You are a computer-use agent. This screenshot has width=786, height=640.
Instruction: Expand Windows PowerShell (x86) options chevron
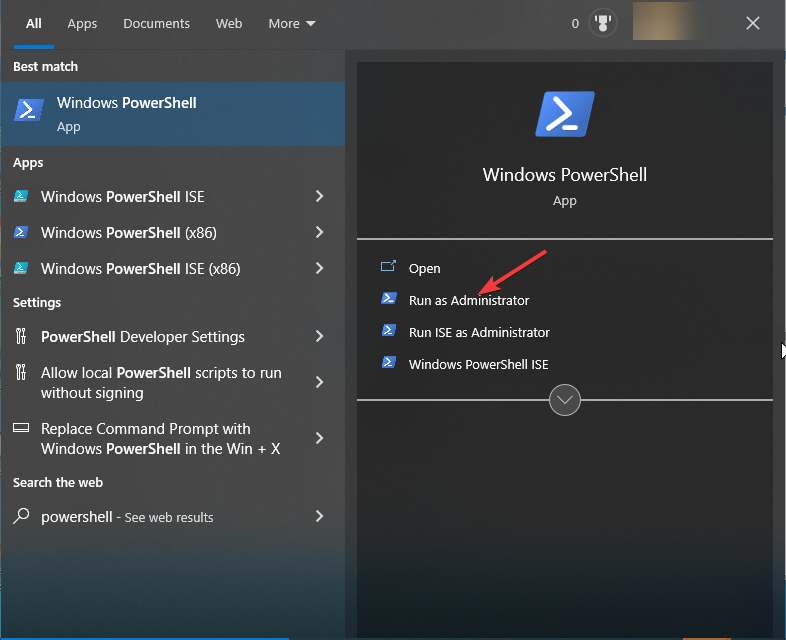tap(320, 233)
